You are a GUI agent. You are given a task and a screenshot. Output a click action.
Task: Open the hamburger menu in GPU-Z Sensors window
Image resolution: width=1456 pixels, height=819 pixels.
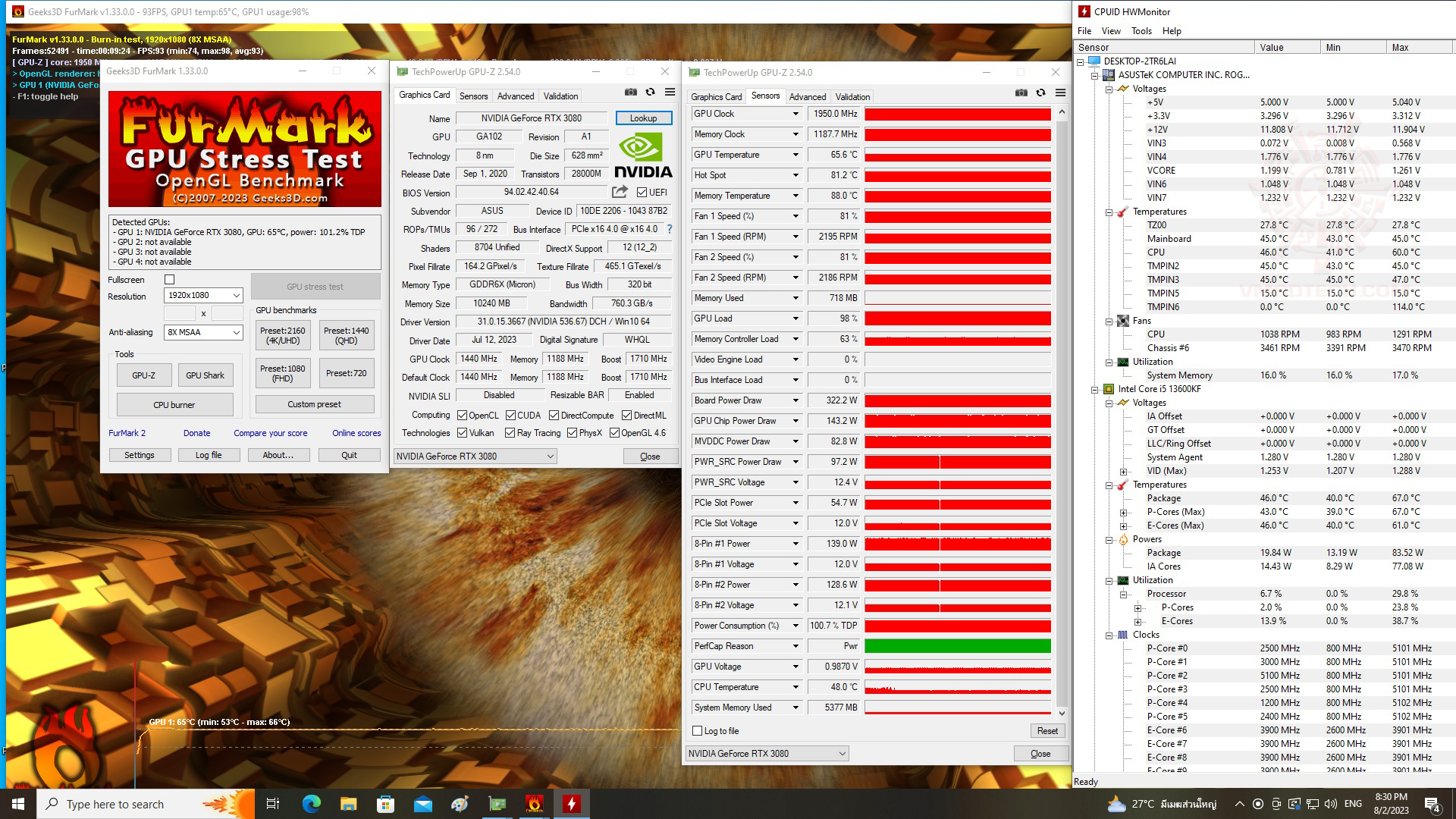[1060, 93]
